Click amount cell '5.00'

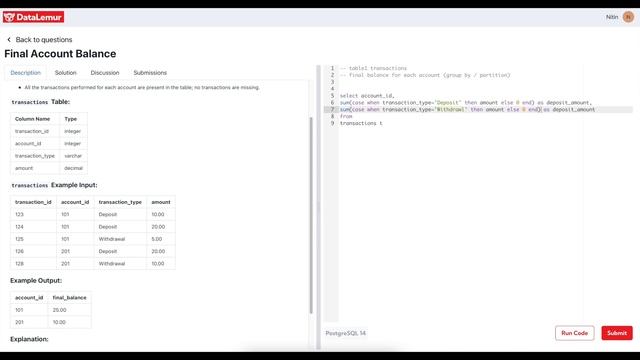coord(157,239)
